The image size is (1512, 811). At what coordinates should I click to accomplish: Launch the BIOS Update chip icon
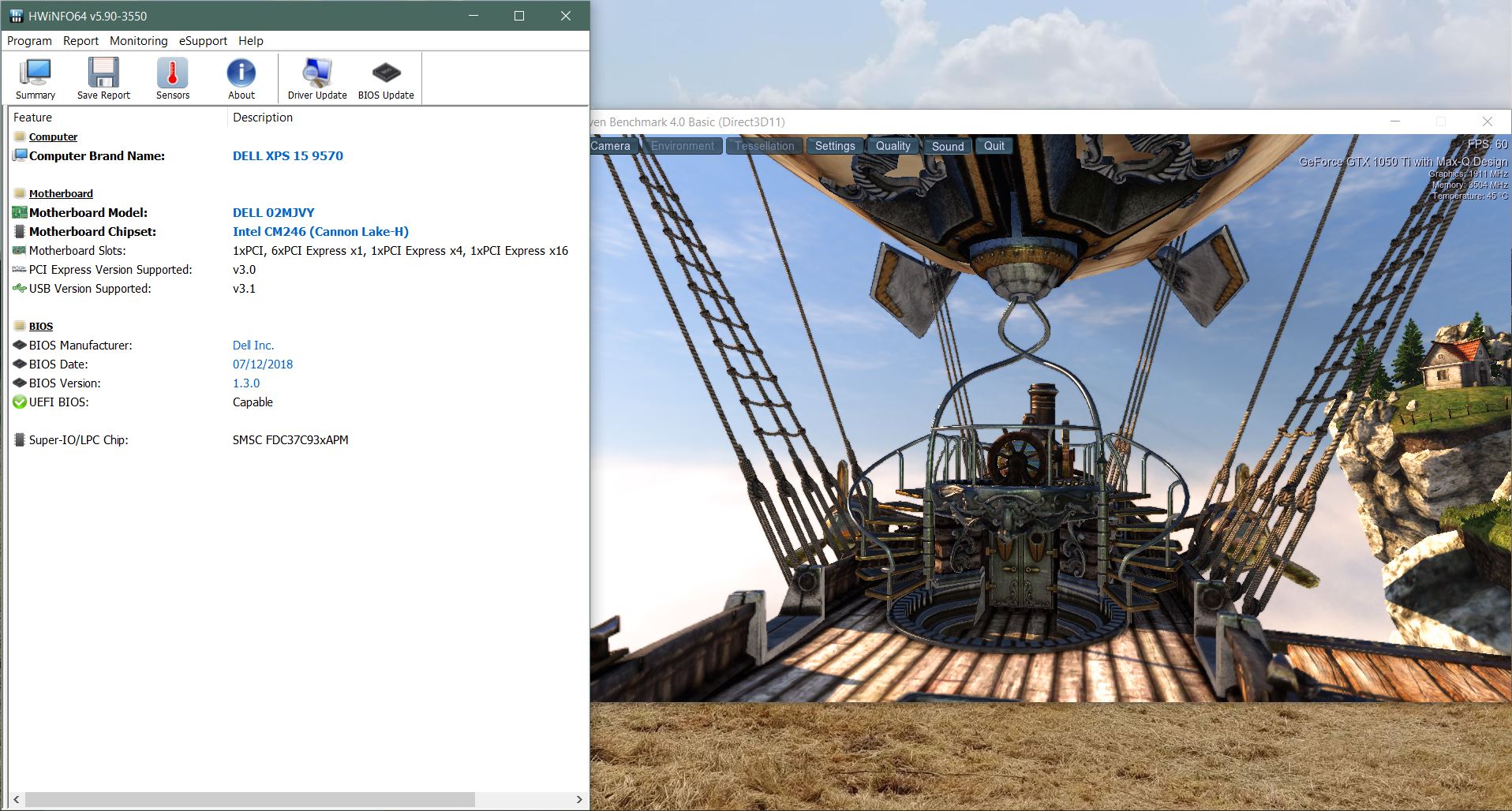click(x=386, y=79)
